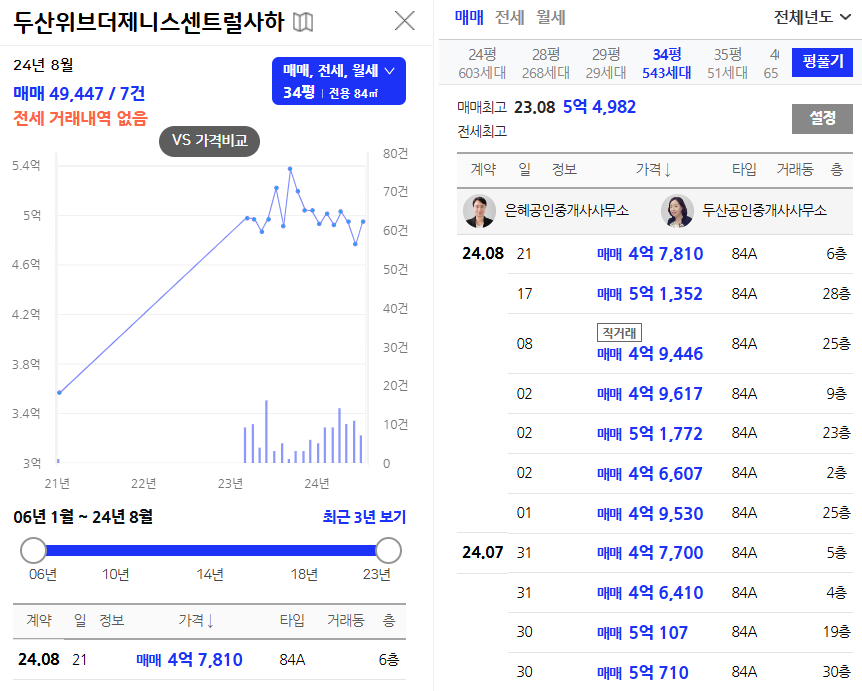Select the 매매 5억 107 19층 row
Screen dimensions: 862x691
coord(680,633)
